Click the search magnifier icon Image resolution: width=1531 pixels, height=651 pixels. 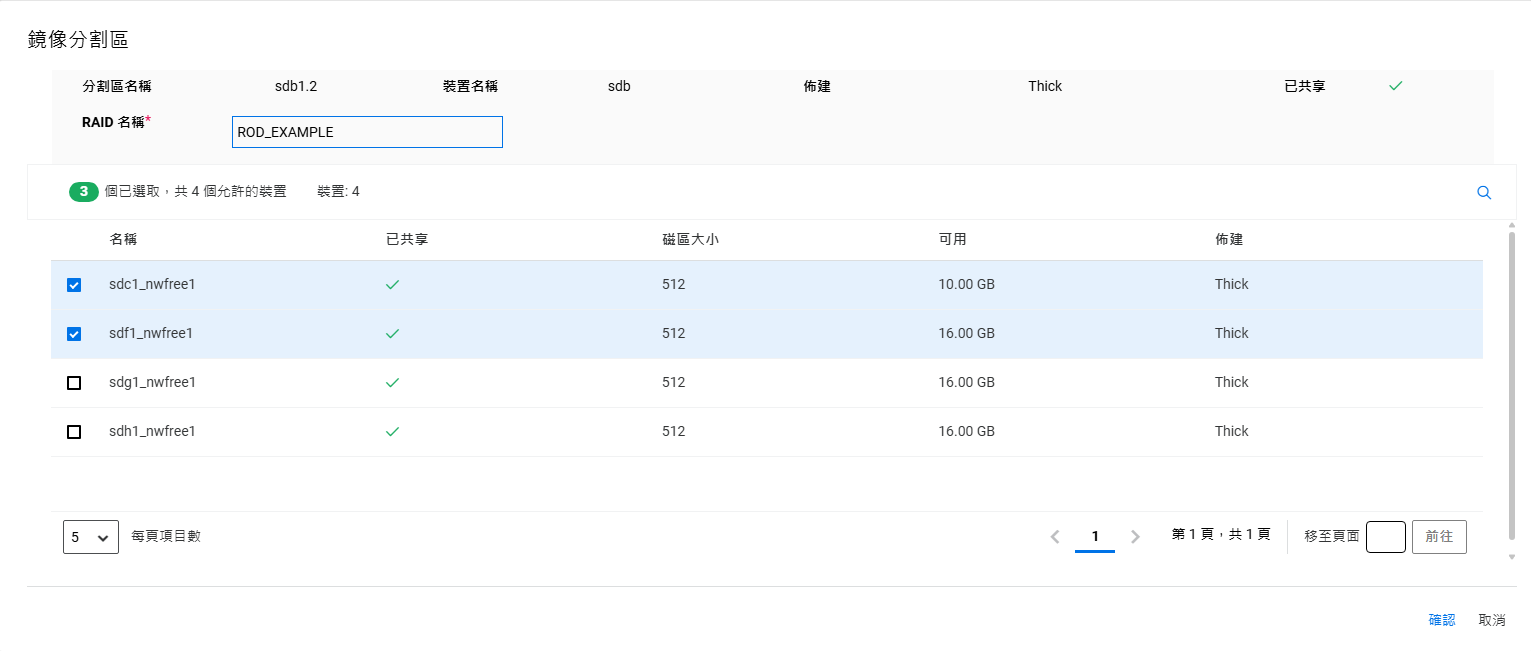(x=1484, y=193)
